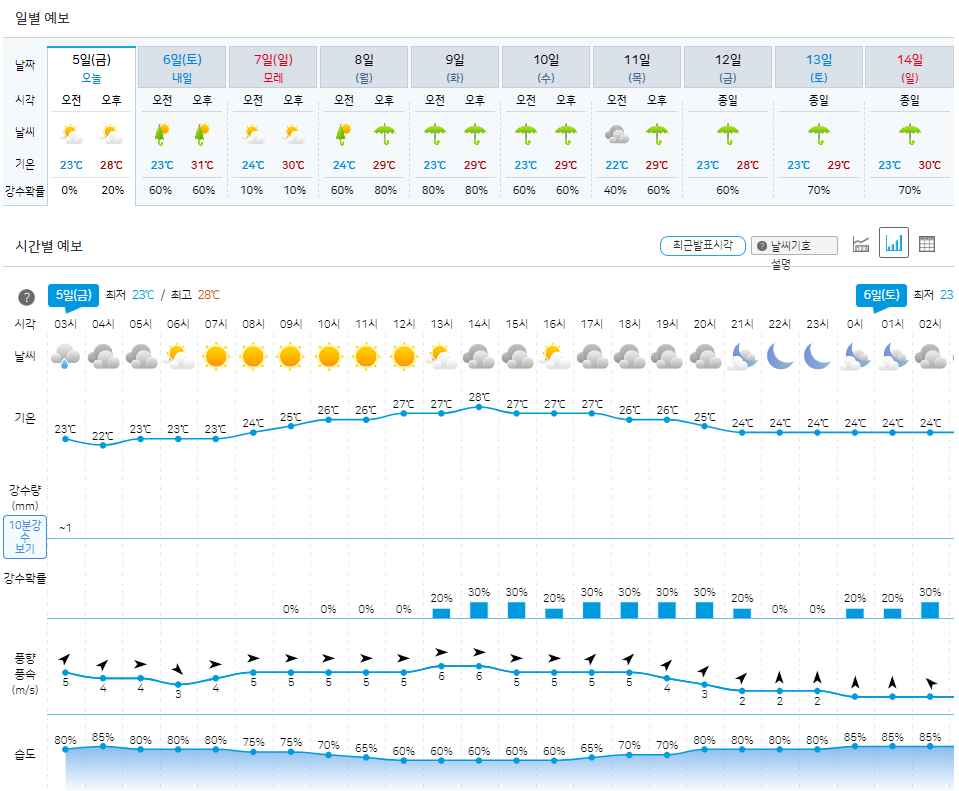Image resolution: width=959 pixels, height=791 pixels.
Task: Click the 04시 85% humidity value
Action: [x=103, y=737]
